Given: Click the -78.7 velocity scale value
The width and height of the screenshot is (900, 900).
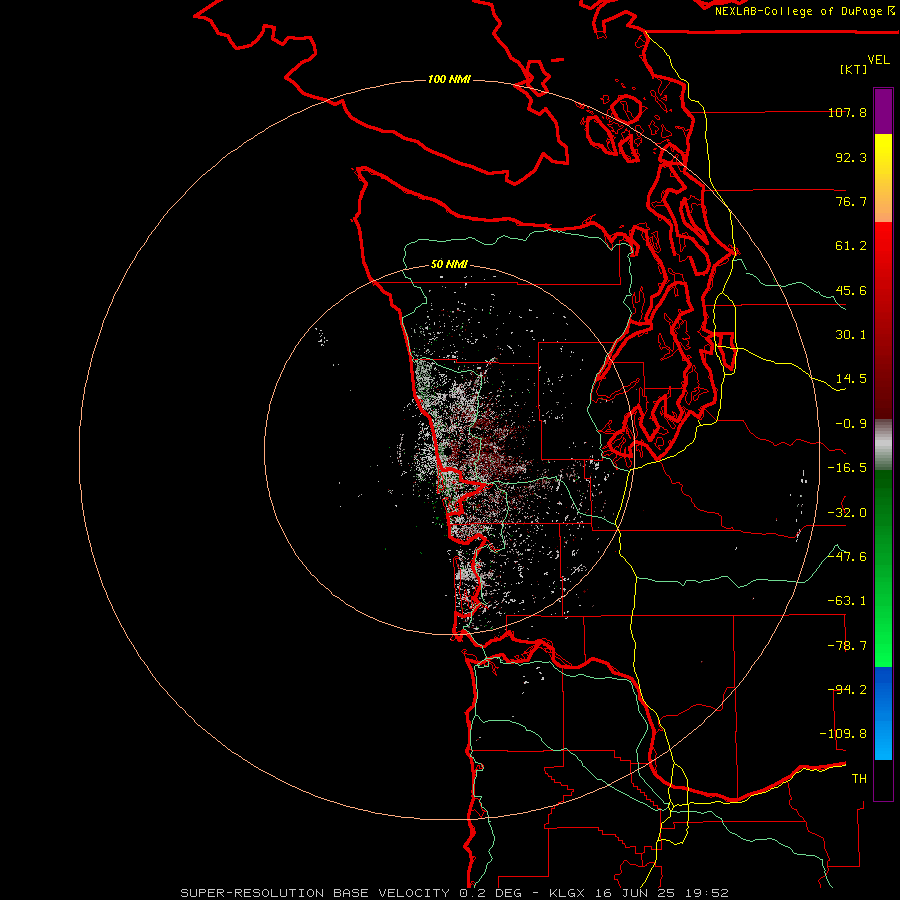Looking at the screenshot, I should tap(847, 646).
